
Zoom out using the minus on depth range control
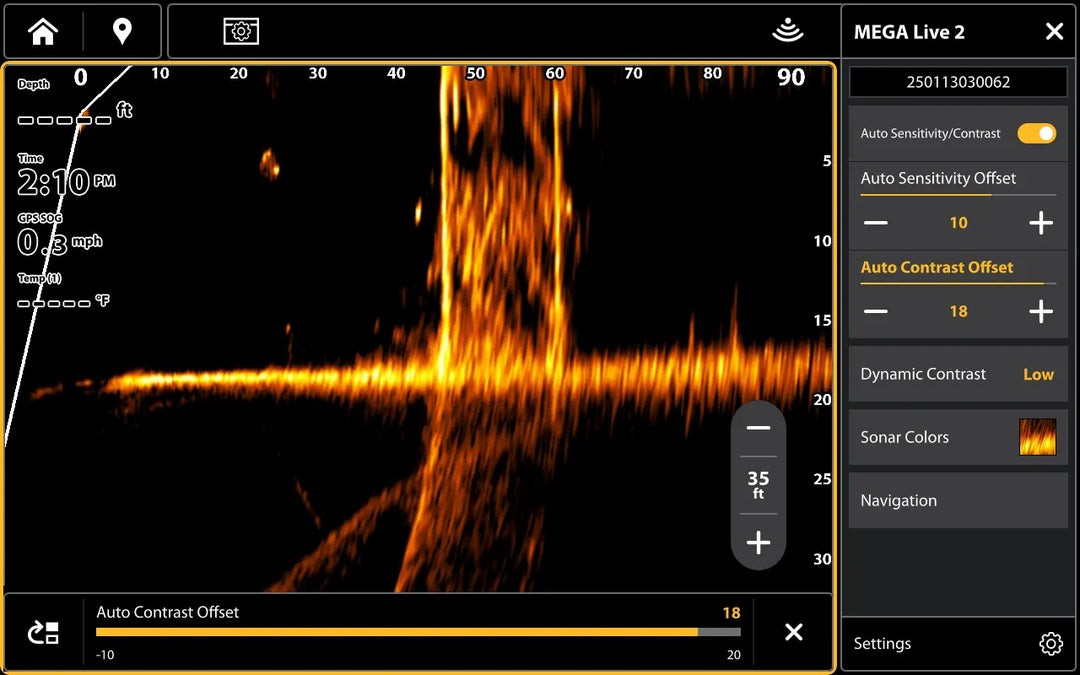pyautogui.click(x=758, y=426)
